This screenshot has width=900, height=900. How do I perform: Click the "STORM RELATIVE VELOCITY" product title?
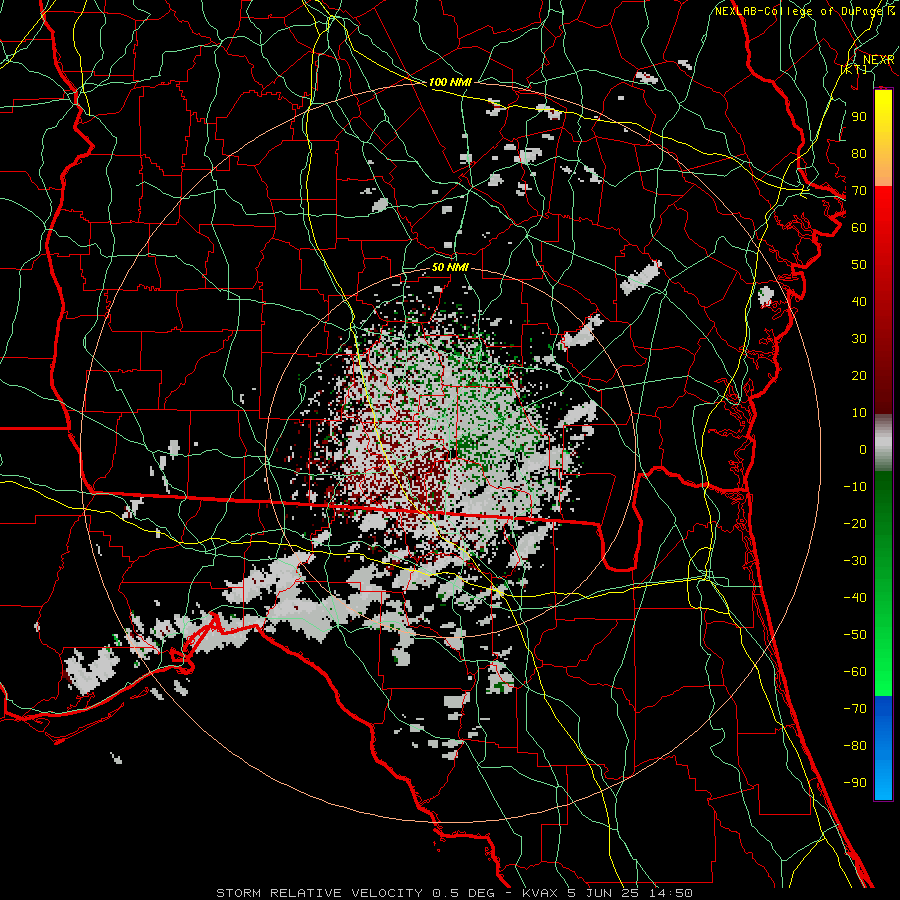coord(319,893)
